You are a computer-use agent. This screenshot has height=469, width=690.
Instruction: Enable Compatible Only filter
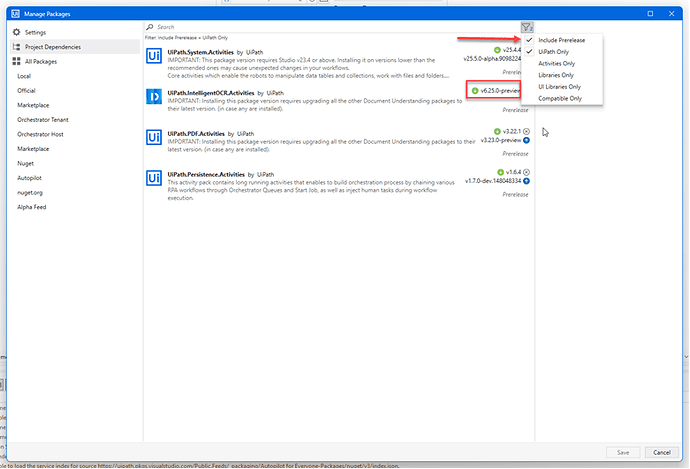click(x=562, y=99)
